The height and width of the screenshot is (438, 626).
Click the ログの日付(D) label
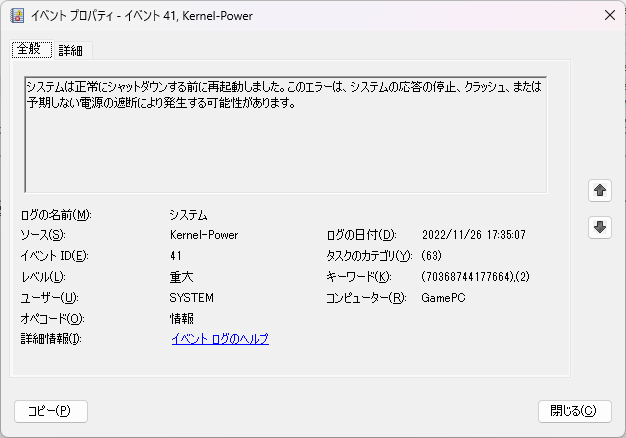[x=361, y=235]
